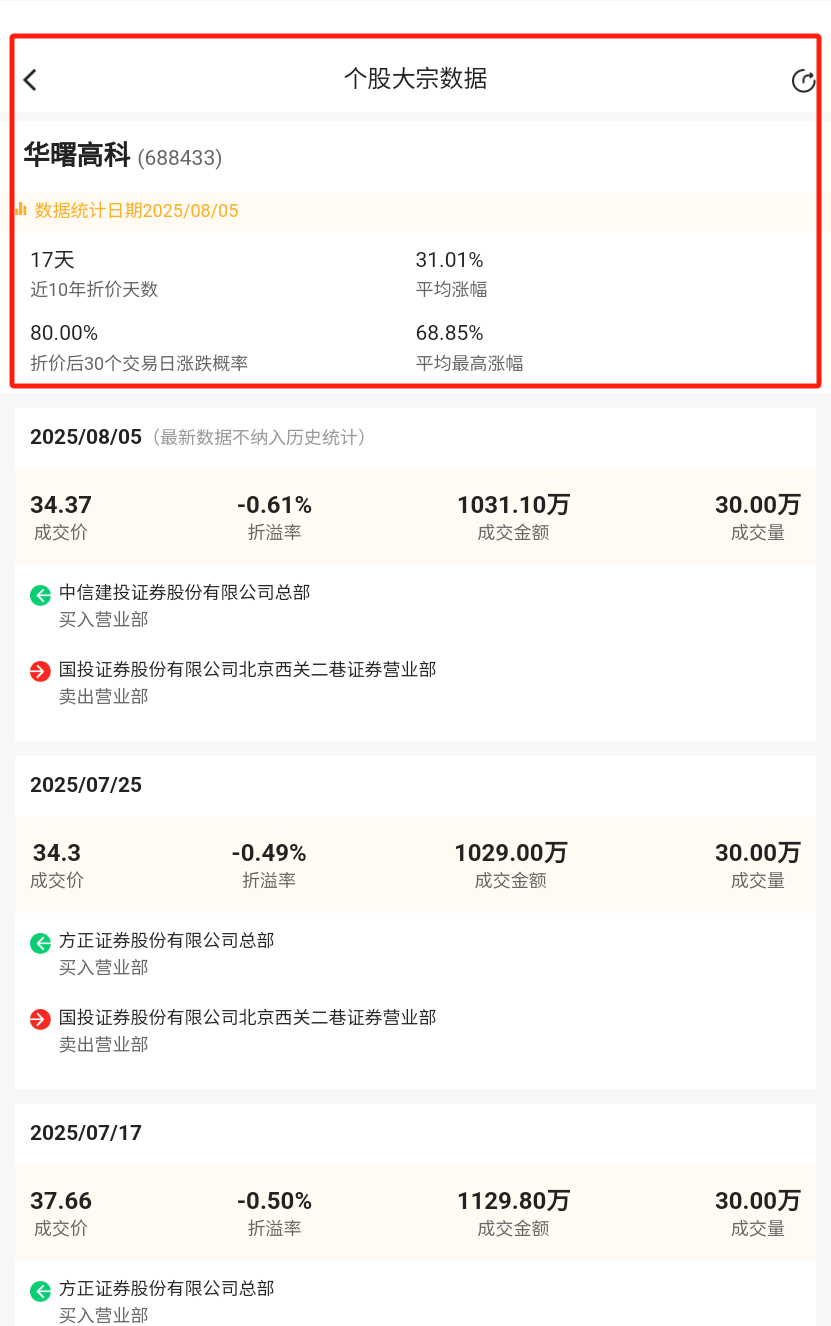This screenshot has height=1326, width=831.
Task: Tap the refresh icon at top right
Action: coord(803,81)
